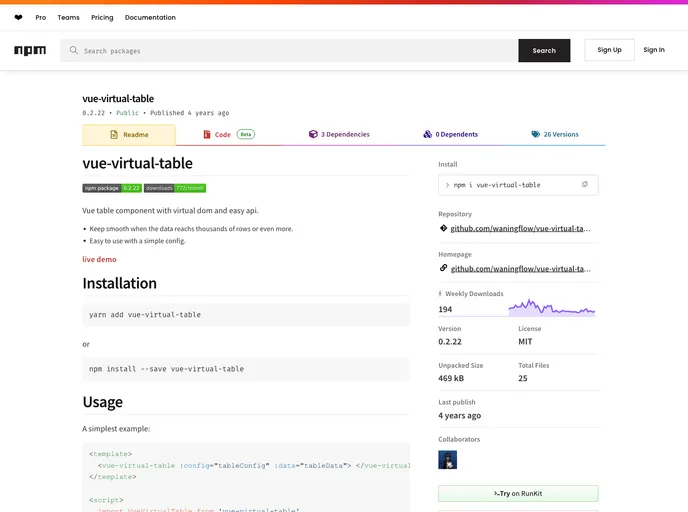Image resolution: width=688 pixels, height=512 pixels.
Task: Open the Pro menu item
Action: pos(41,18)
